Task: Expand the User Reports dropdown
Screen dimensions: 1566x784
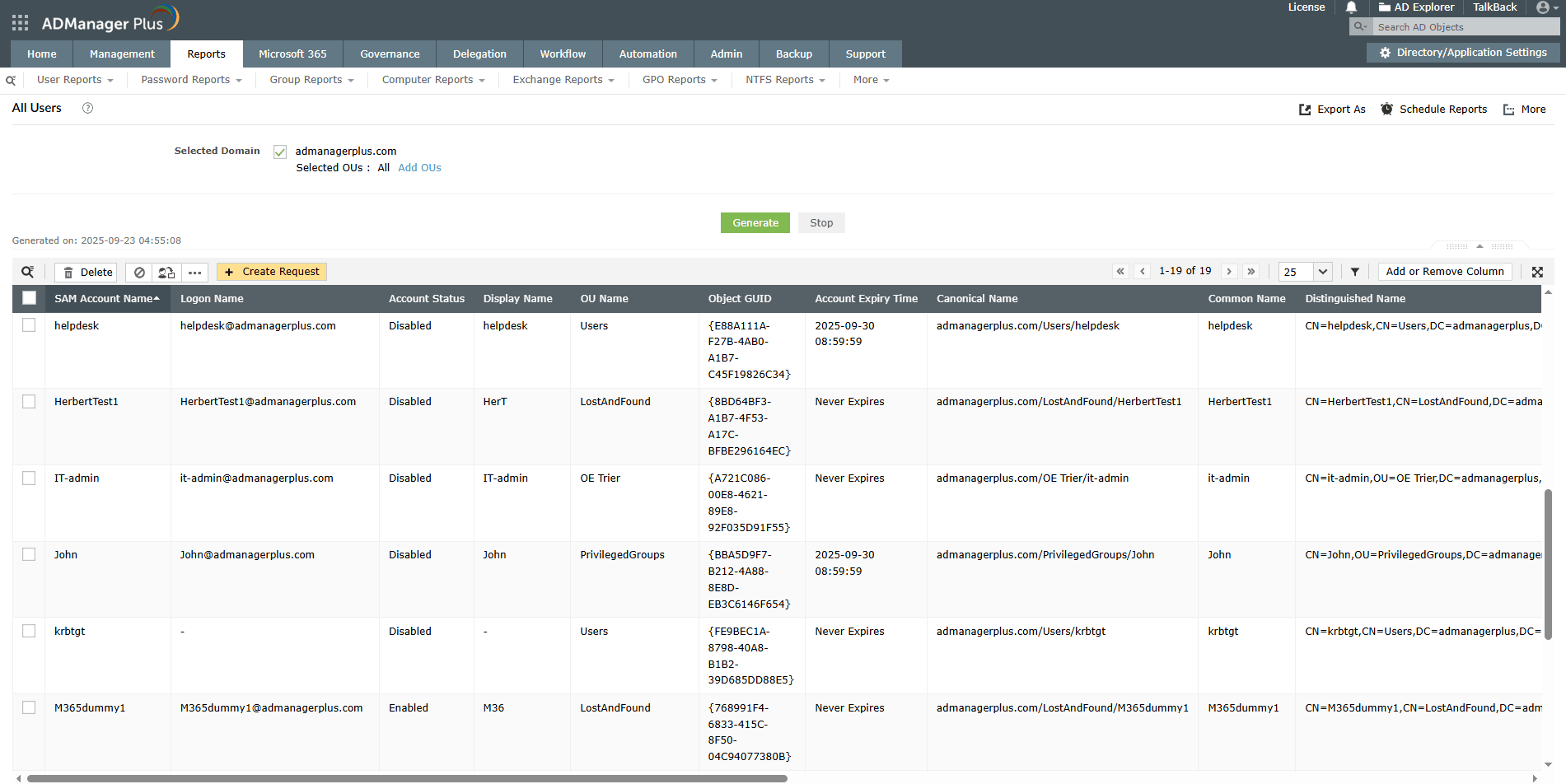Action: [x=75, y=80]
